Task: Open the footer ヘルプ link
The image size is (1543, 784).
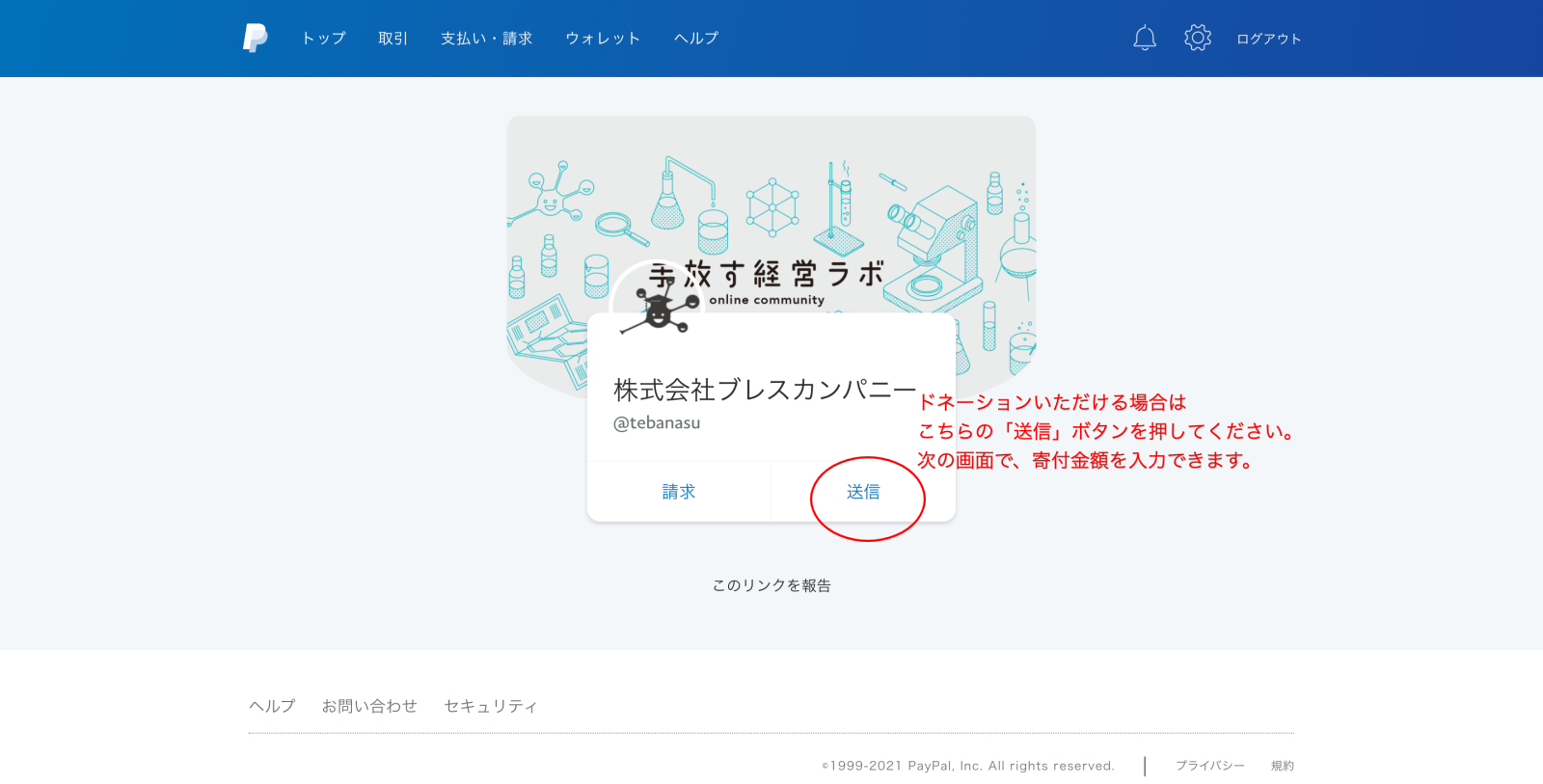Action: pos(272,706)
